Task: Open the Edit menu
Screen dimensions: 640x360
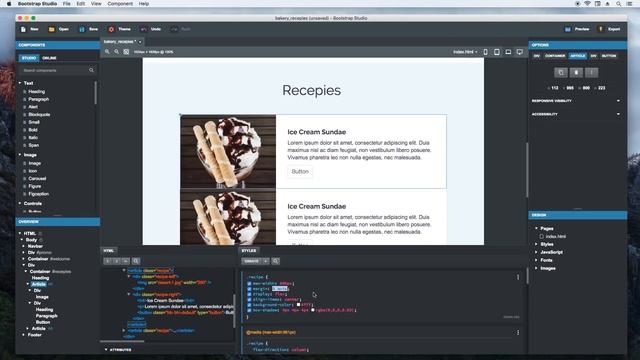Action: click(x=81, y=4)
